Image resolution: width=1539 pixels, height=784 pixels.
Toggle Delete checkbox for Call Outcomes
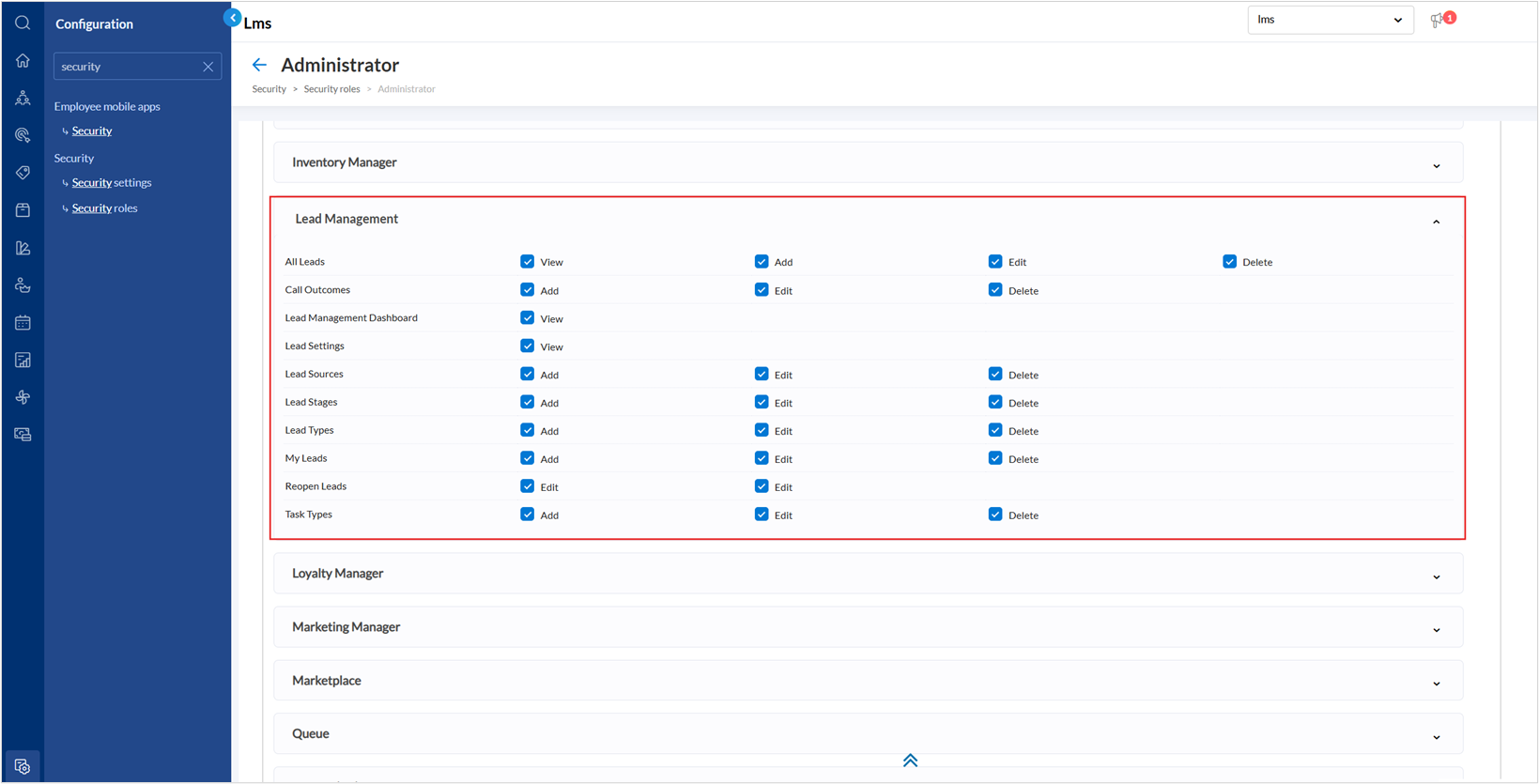[995, 290]
